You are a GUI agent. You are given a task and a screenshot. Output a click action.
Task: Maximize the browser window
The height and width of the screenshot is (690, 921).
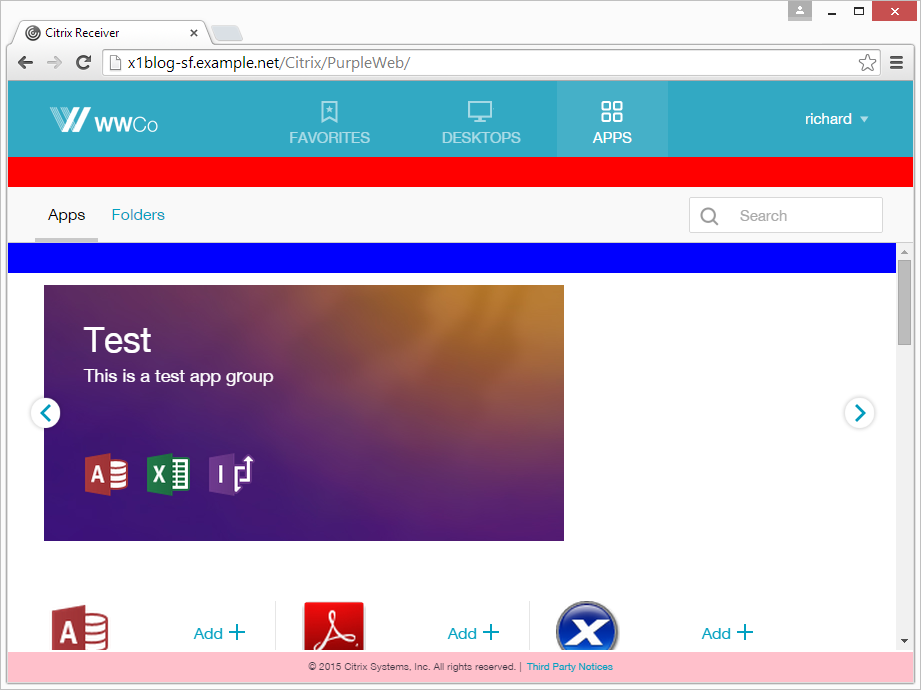click(859, 11)
